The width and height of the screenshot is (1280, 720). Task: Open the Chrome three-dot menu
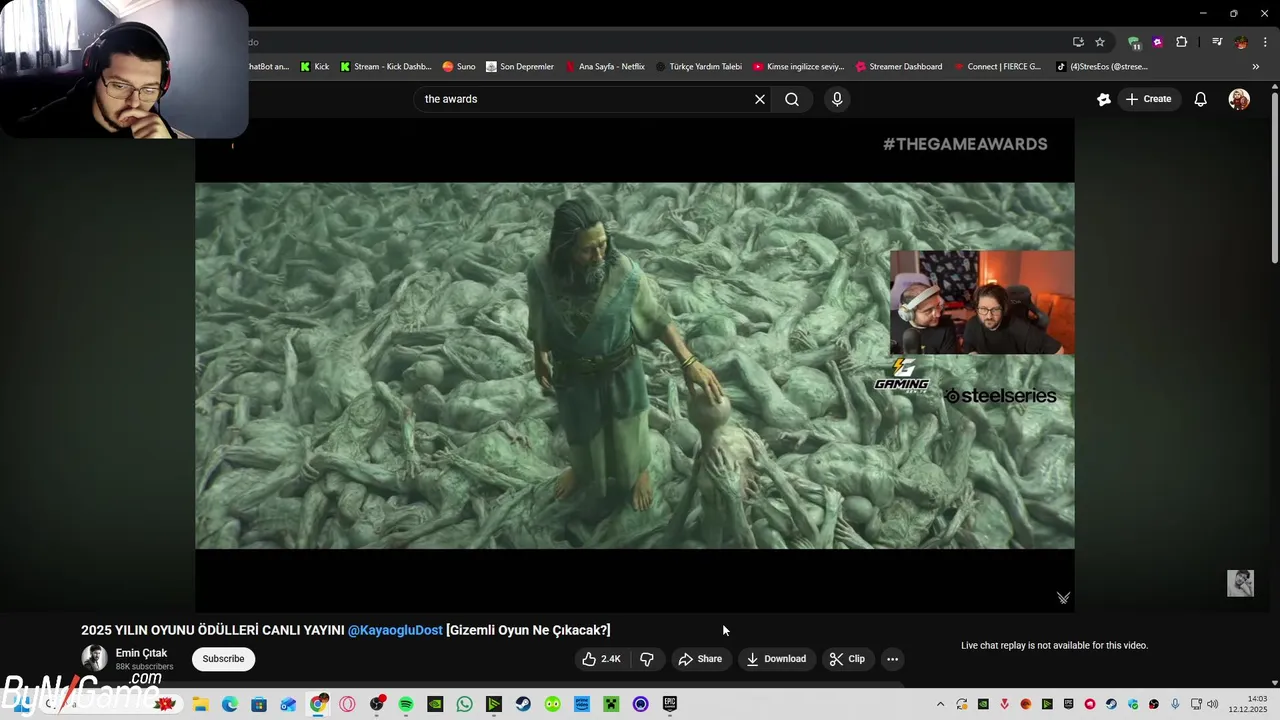point(1265,42)
